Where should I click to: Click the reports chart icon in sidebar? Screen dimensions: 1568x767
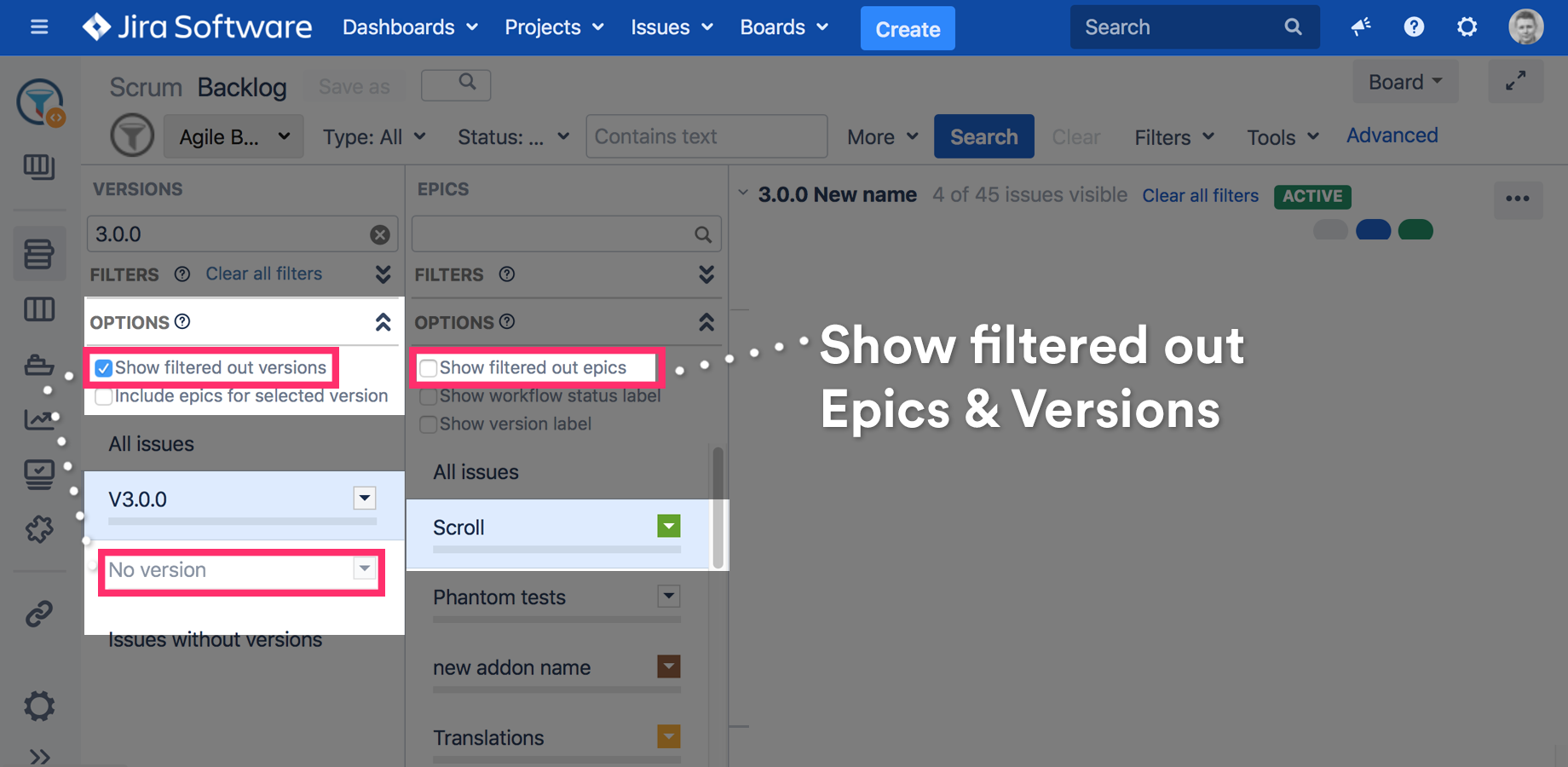pos(39,418)
